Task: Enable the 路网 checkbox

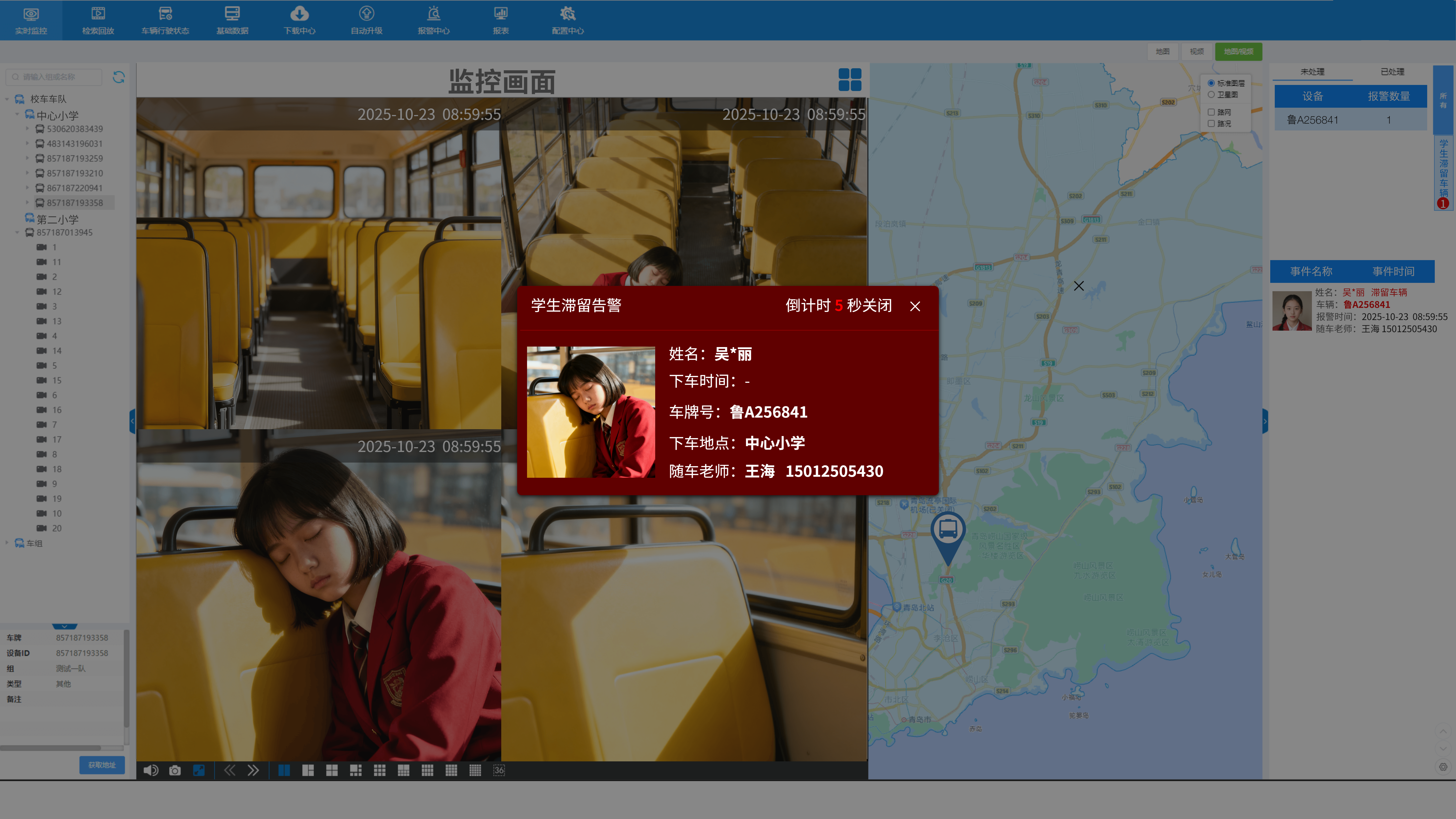Action: 1211,112
